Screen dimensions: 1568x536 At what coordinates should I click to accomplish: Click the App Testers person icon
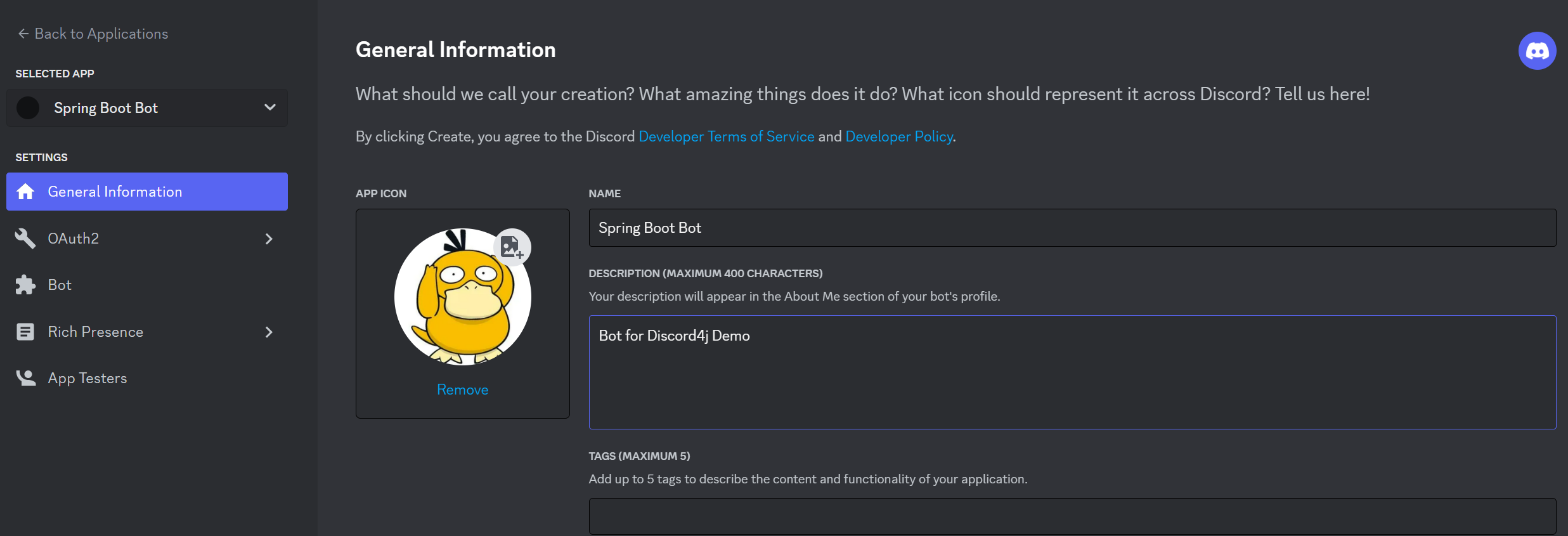(x=25, y=378)
